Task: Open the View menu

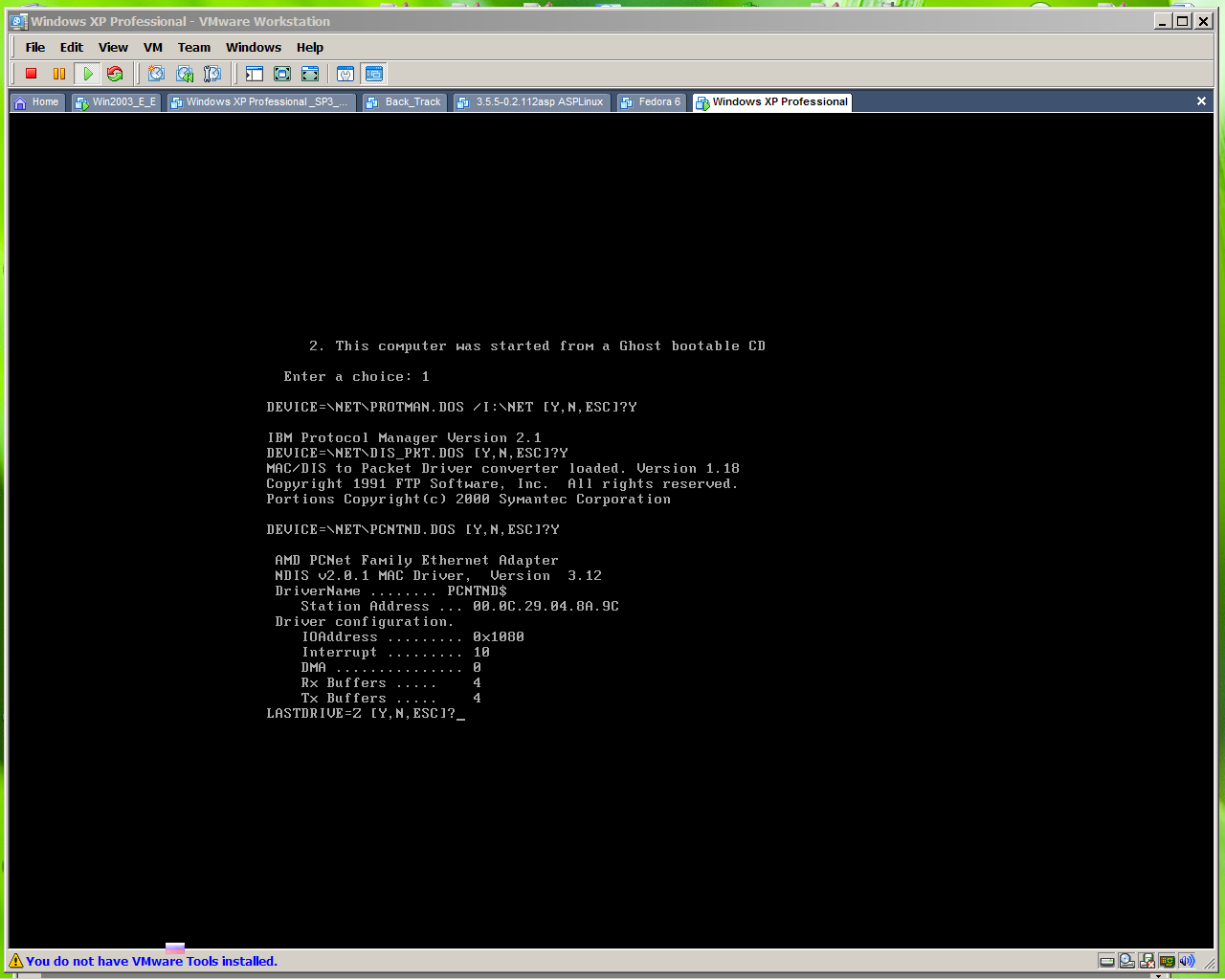Action: [113, 47]
